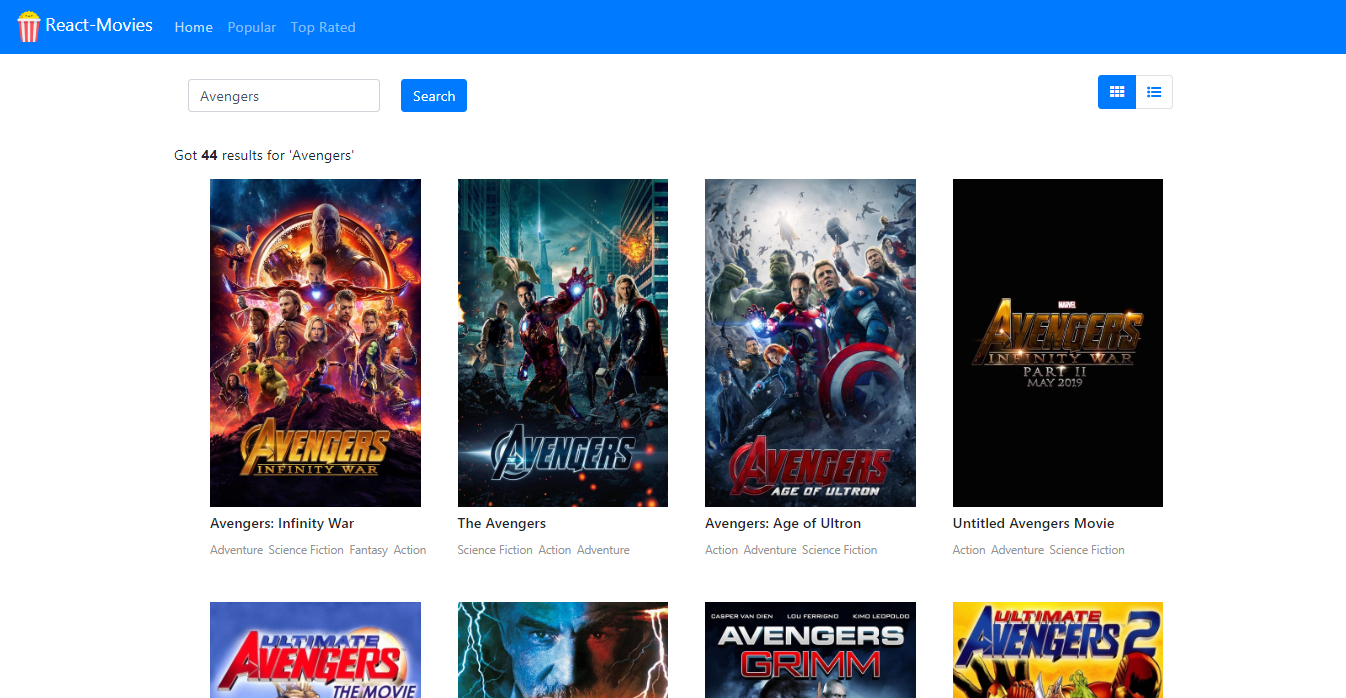Switch to grid view layout

pos(1117,92)
